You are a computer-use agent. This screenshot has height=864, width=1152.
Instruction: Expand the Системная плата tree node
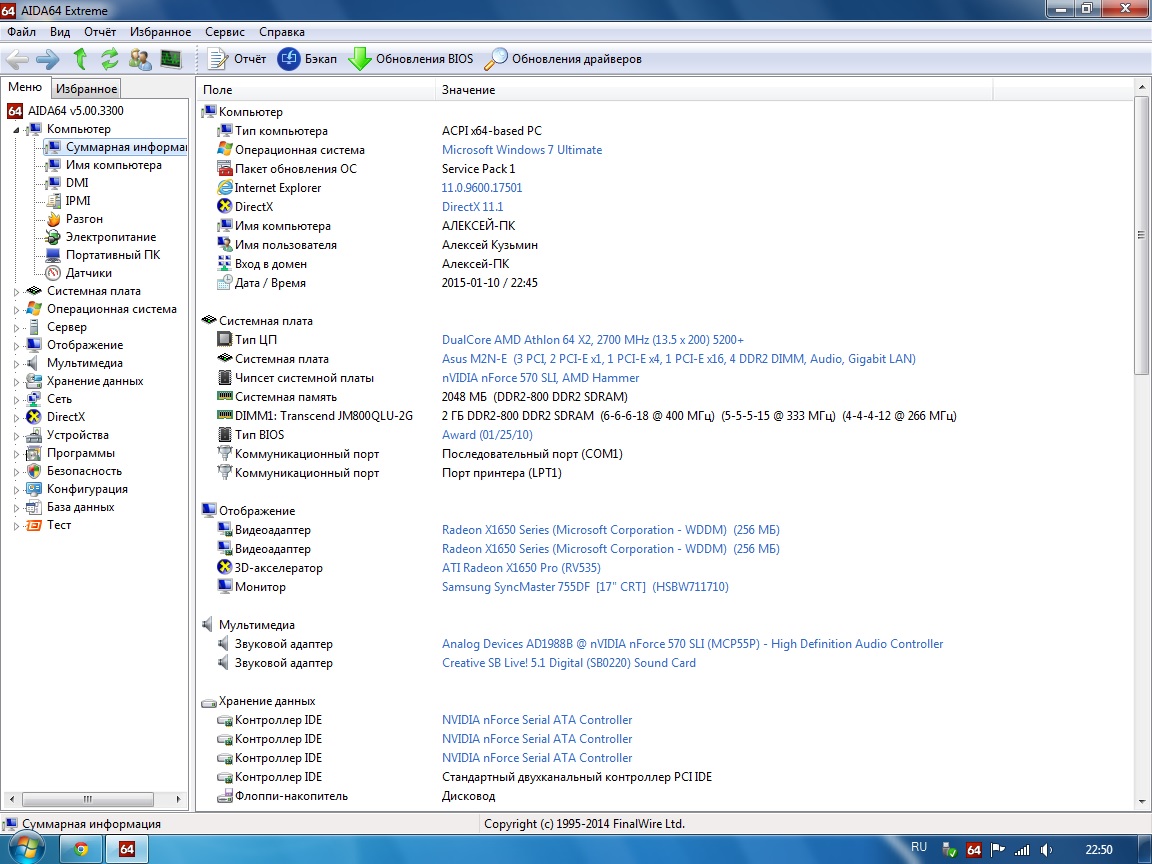tap(16, 292)
